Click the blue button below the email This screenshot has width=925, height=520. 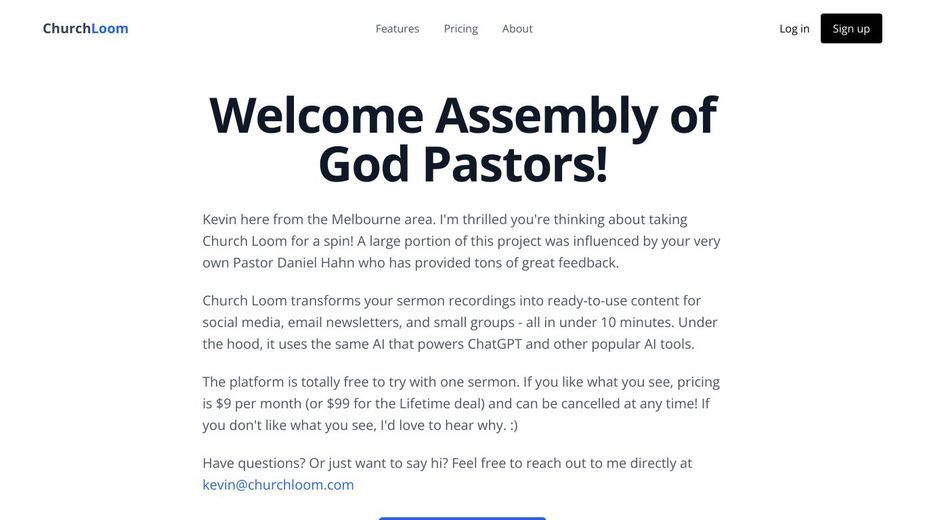click(x=462, y=518)
